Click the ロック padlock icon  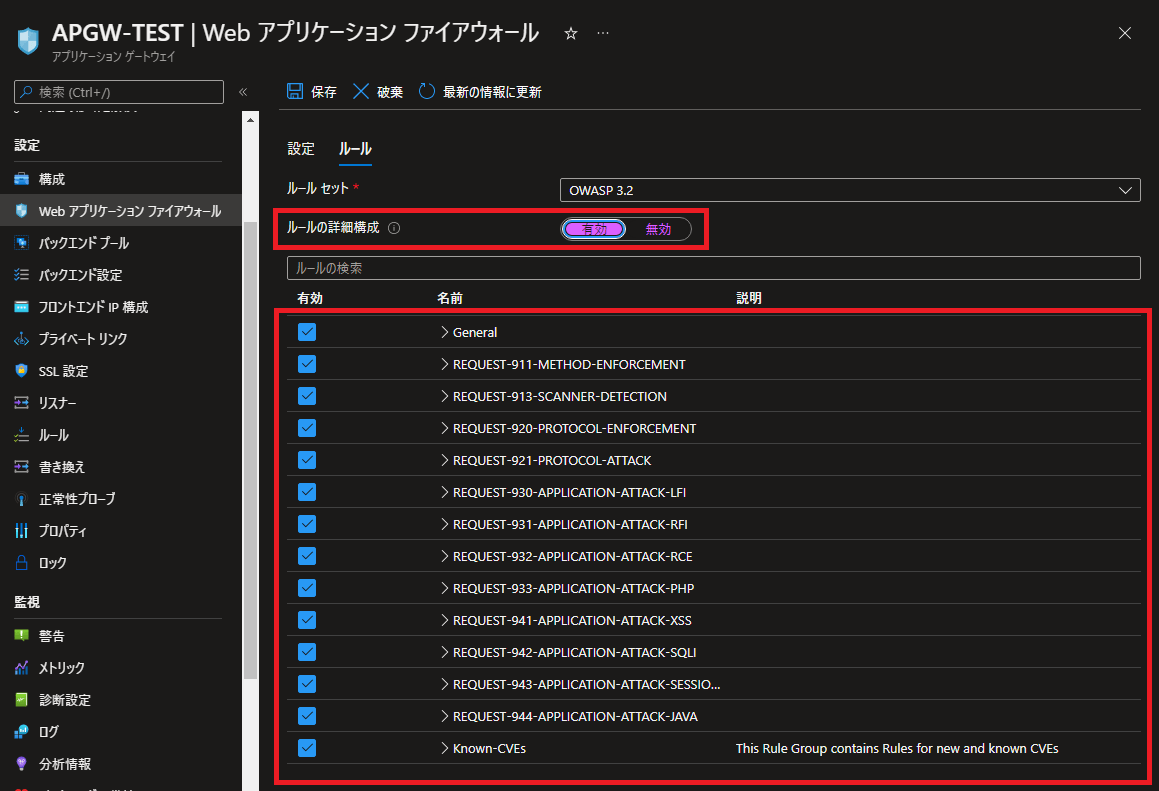point(21,563)
